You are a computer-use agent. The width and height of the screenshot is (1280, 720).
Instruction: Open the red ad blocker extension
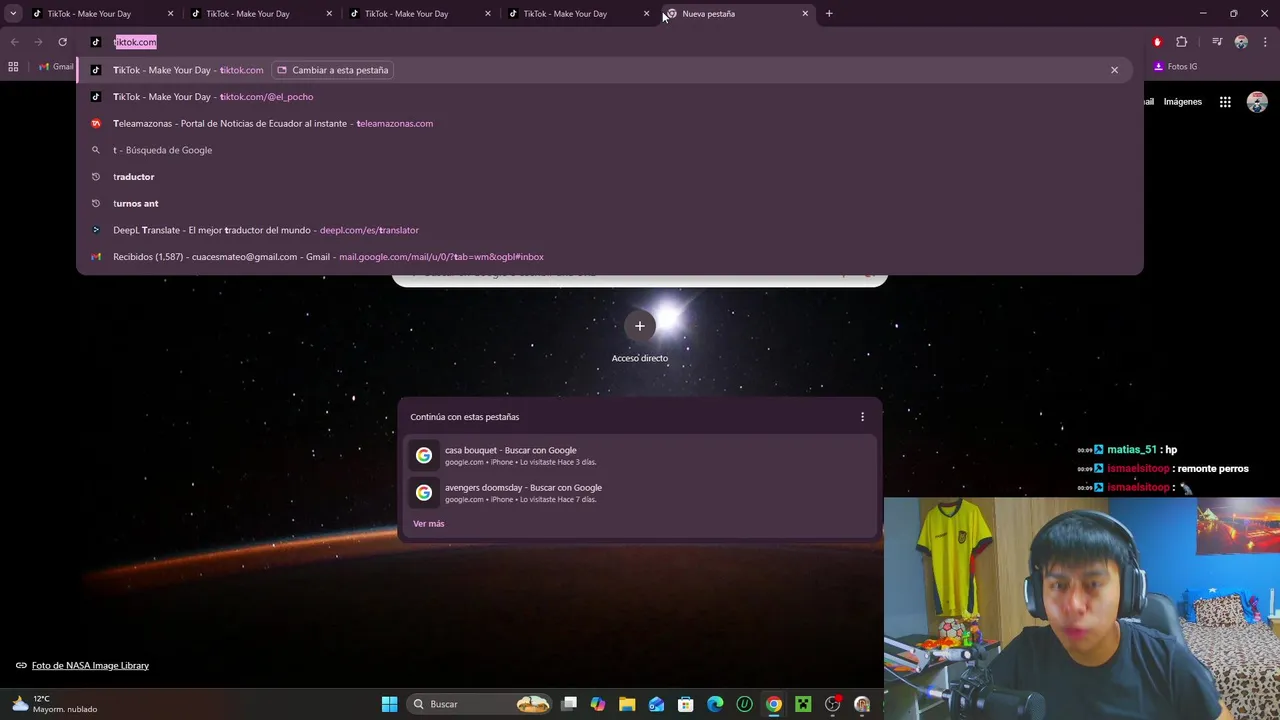click(1157, 42)
